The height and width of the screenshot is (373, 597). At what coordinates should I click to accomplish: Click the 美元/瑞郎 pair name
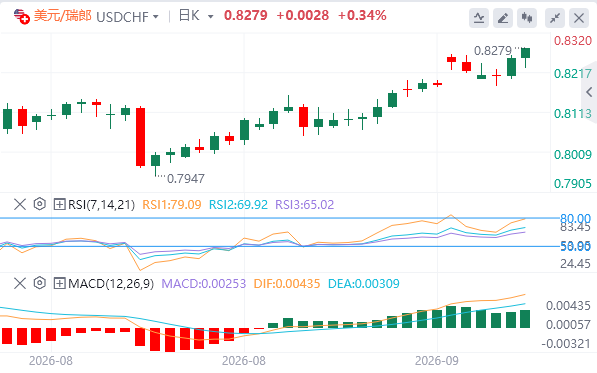63,16
